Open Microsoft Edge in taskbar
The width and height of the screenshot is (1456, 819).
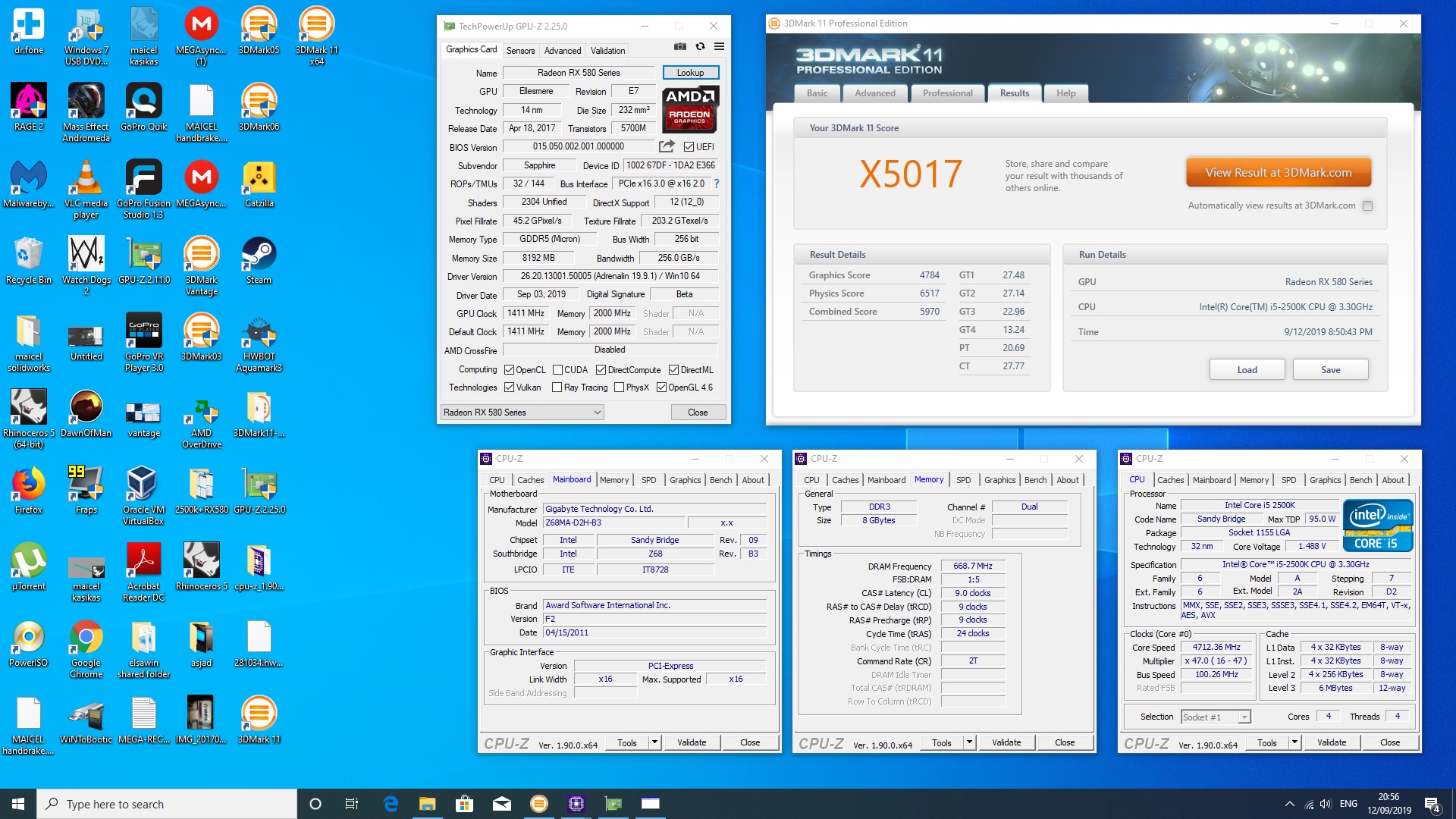coord(391,804)
